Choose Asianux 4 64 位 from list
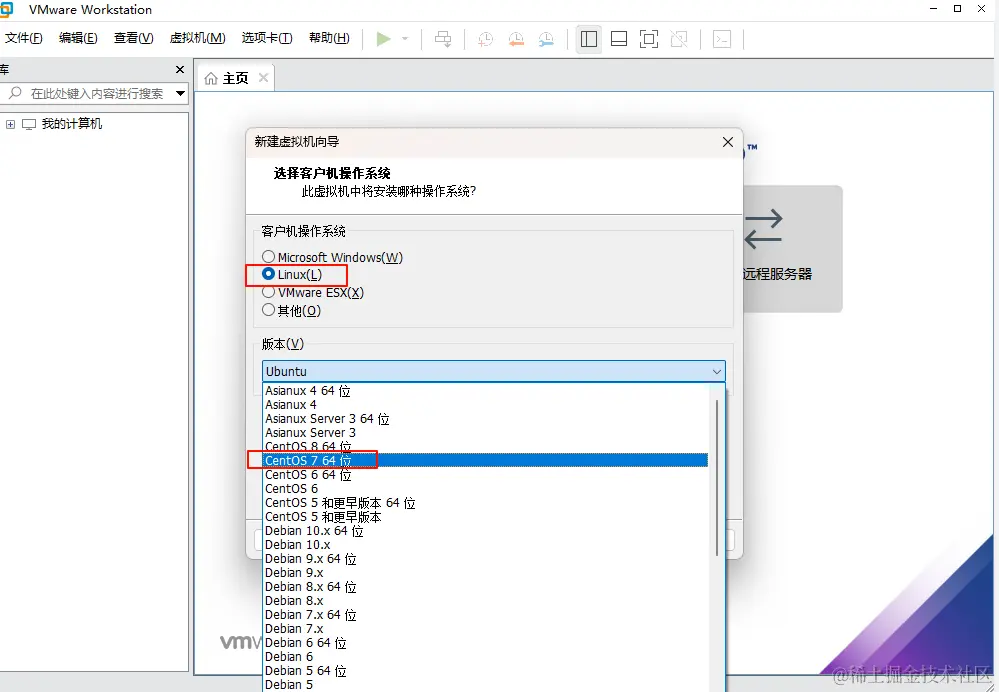Screen dimensions: 999x692 point(486,391)
